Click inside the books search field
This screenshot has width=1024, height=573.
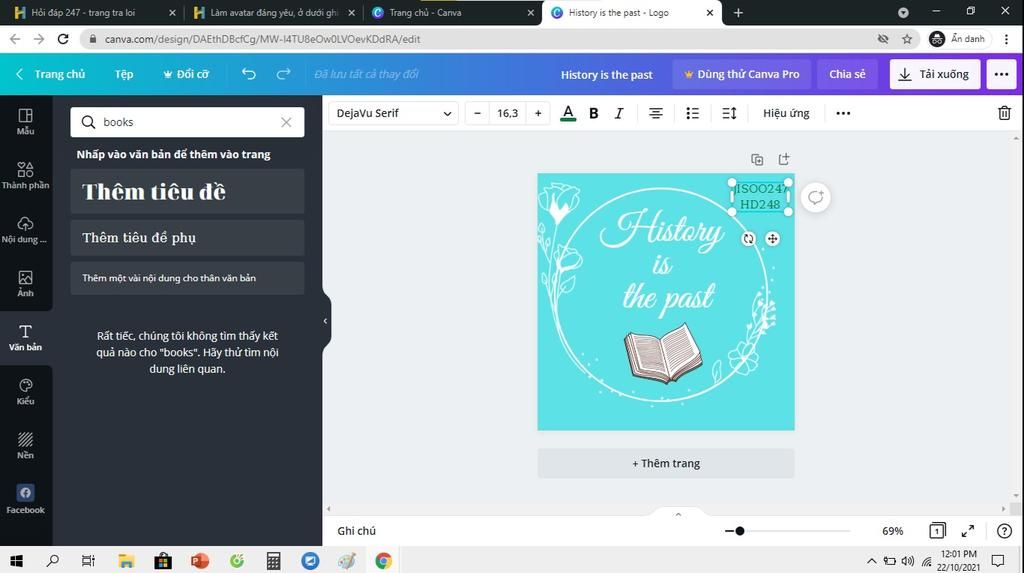[x=187, y=122]
